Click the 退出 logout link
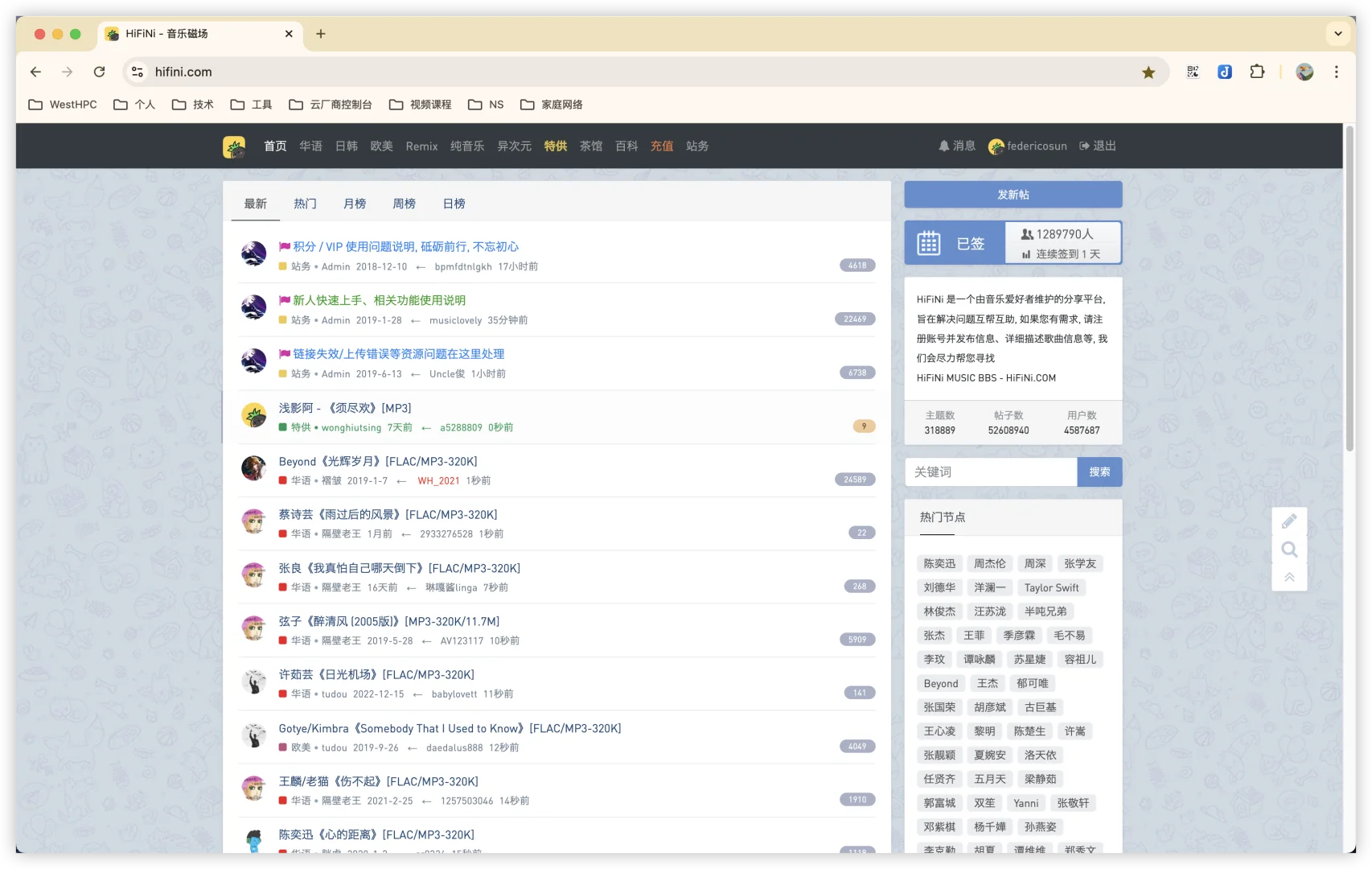Screen dimensions: 1372x869 tap(1098, 146)
